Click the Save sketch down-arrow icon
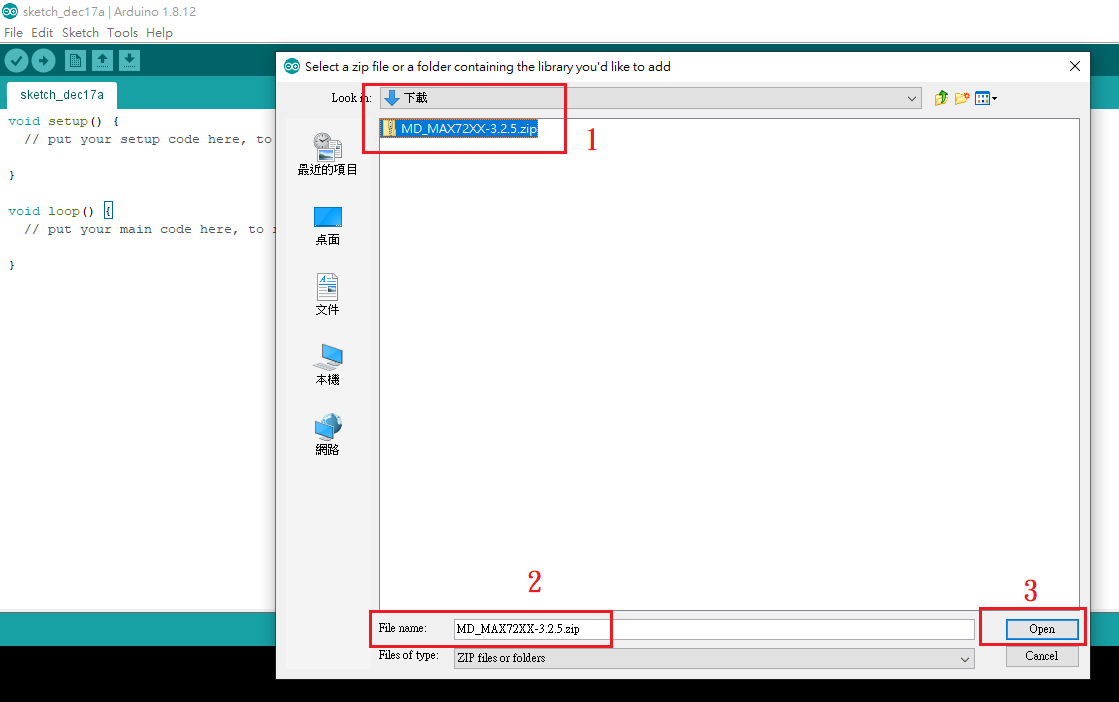Image resolution: width=1119 pixels, height=702 pixels. 129,61
